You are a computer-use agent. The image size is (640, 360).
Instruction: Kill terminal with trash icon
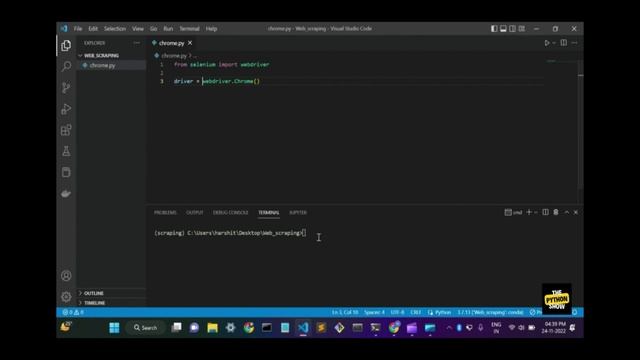tap(556, 212)
